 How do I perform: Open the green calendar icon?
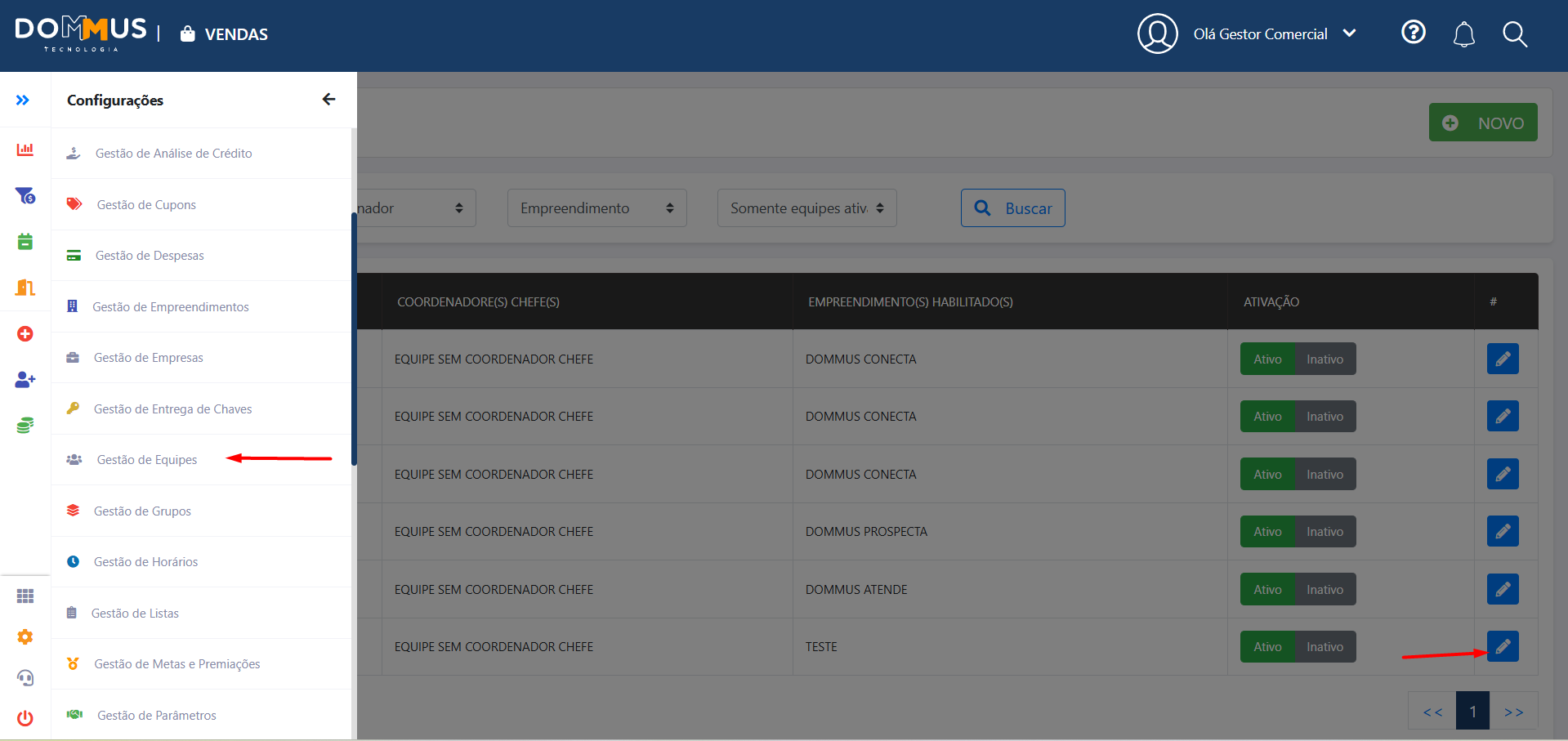25,242
